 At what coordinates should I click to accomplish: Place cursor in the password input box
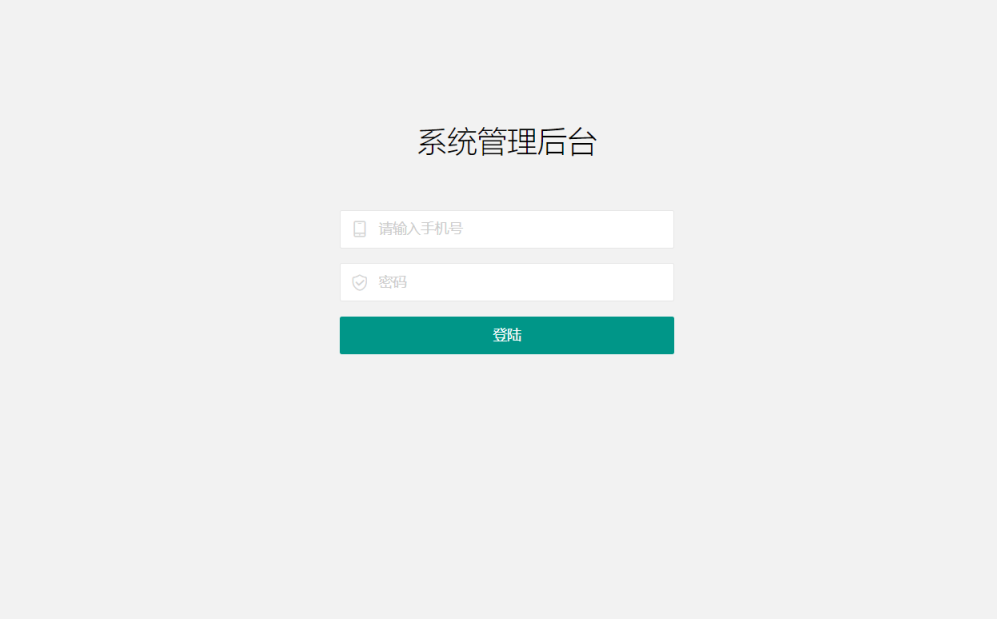[x=507, y=282]
